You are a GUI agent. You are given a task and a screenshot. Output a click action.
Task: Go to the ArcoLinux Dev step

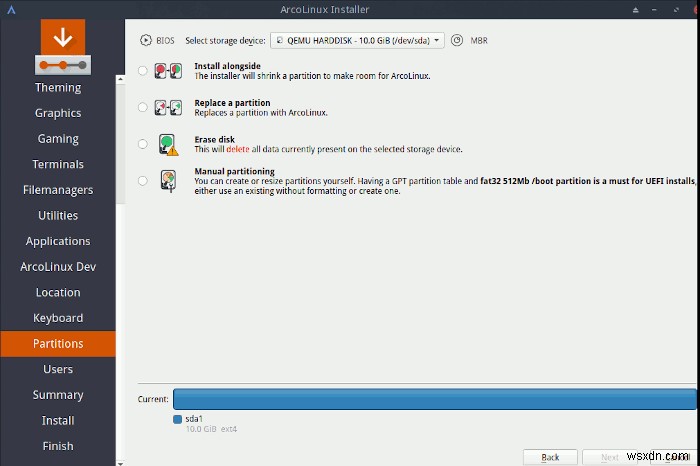point(58,267)
